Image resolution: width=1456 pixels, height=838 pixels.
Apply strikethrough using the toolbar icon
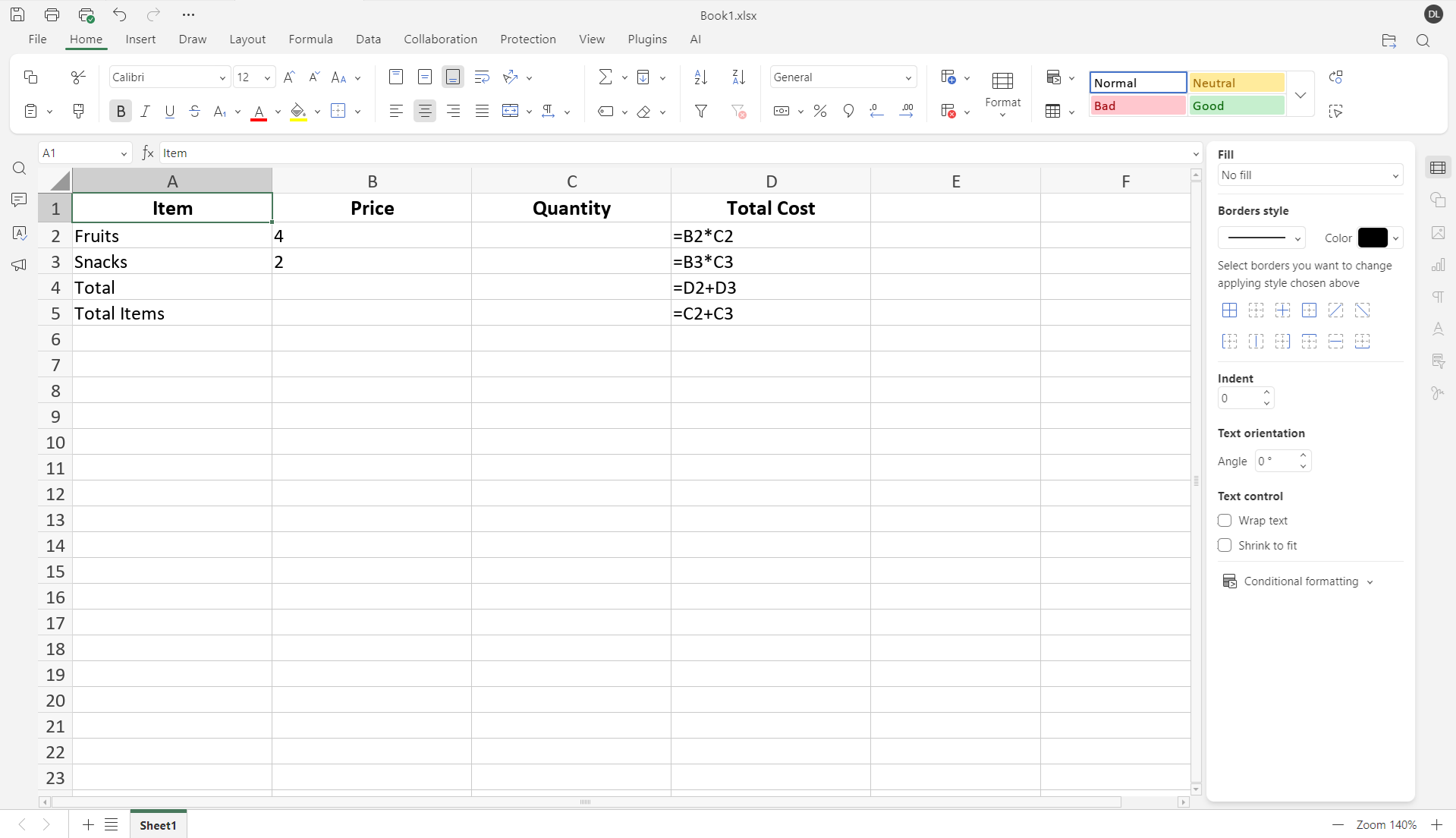coord(195,112)
